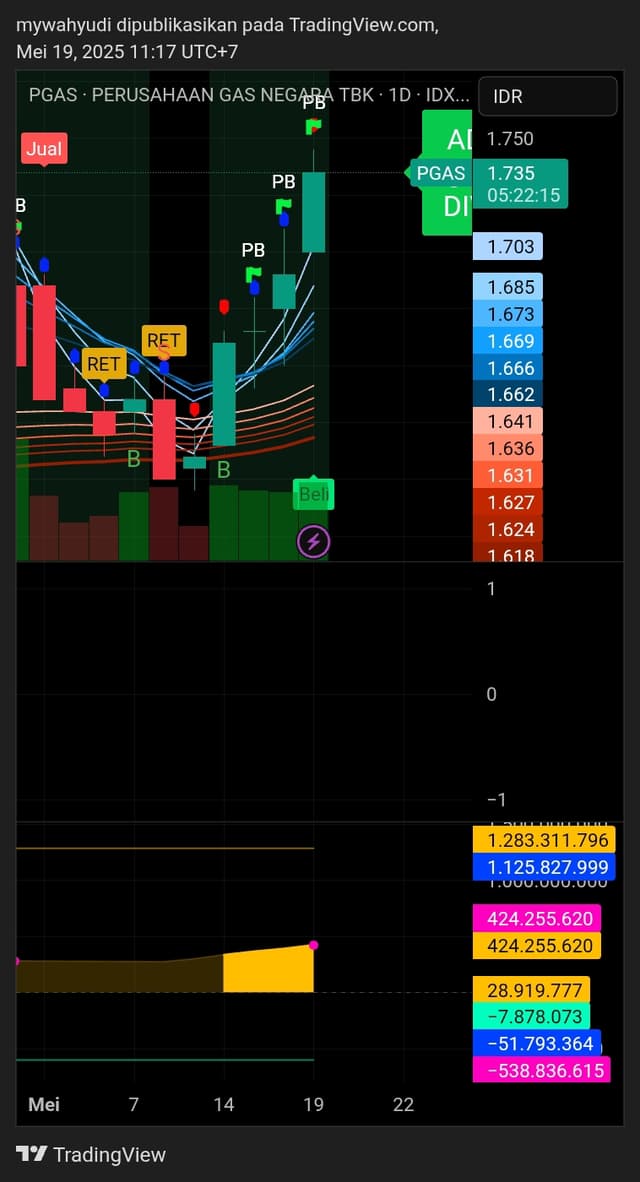Viewport: 640px width, 1182px height.
Task: Click the higher RET label near red candle
Action: (x=164, y=340)
